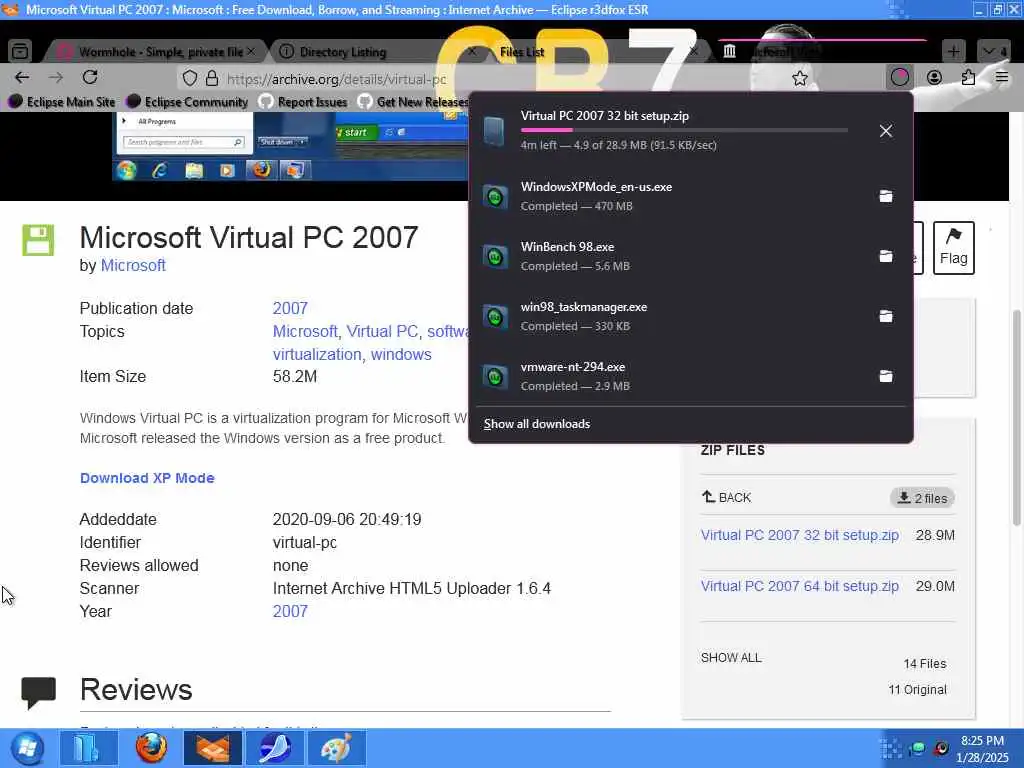Go back with the browser back arrow
This screenshot has height=768, width=1024.
point(22,78)
